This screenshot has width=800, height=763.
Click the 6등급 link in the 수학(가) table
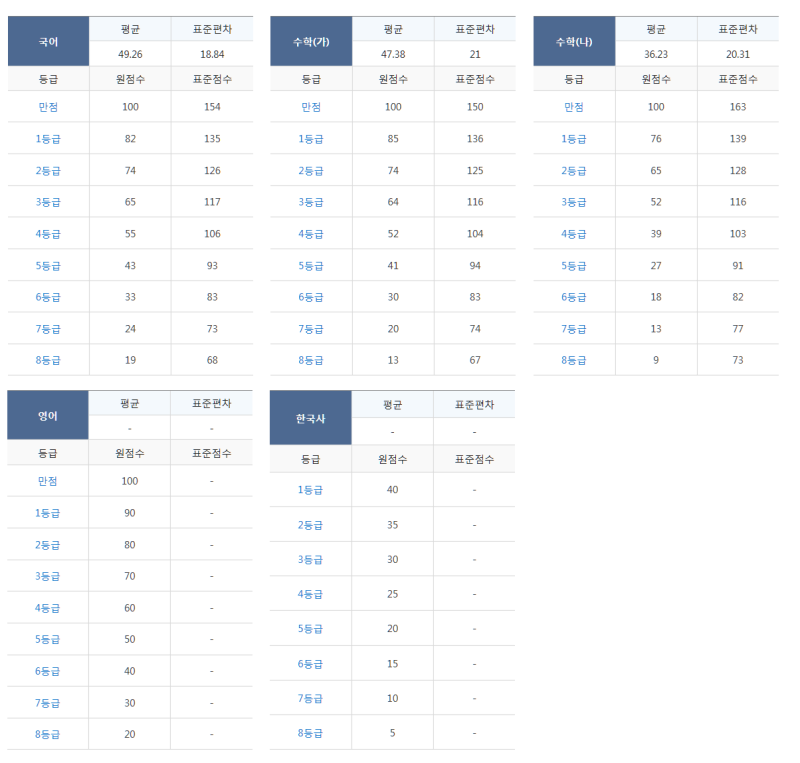click(311, 297)
